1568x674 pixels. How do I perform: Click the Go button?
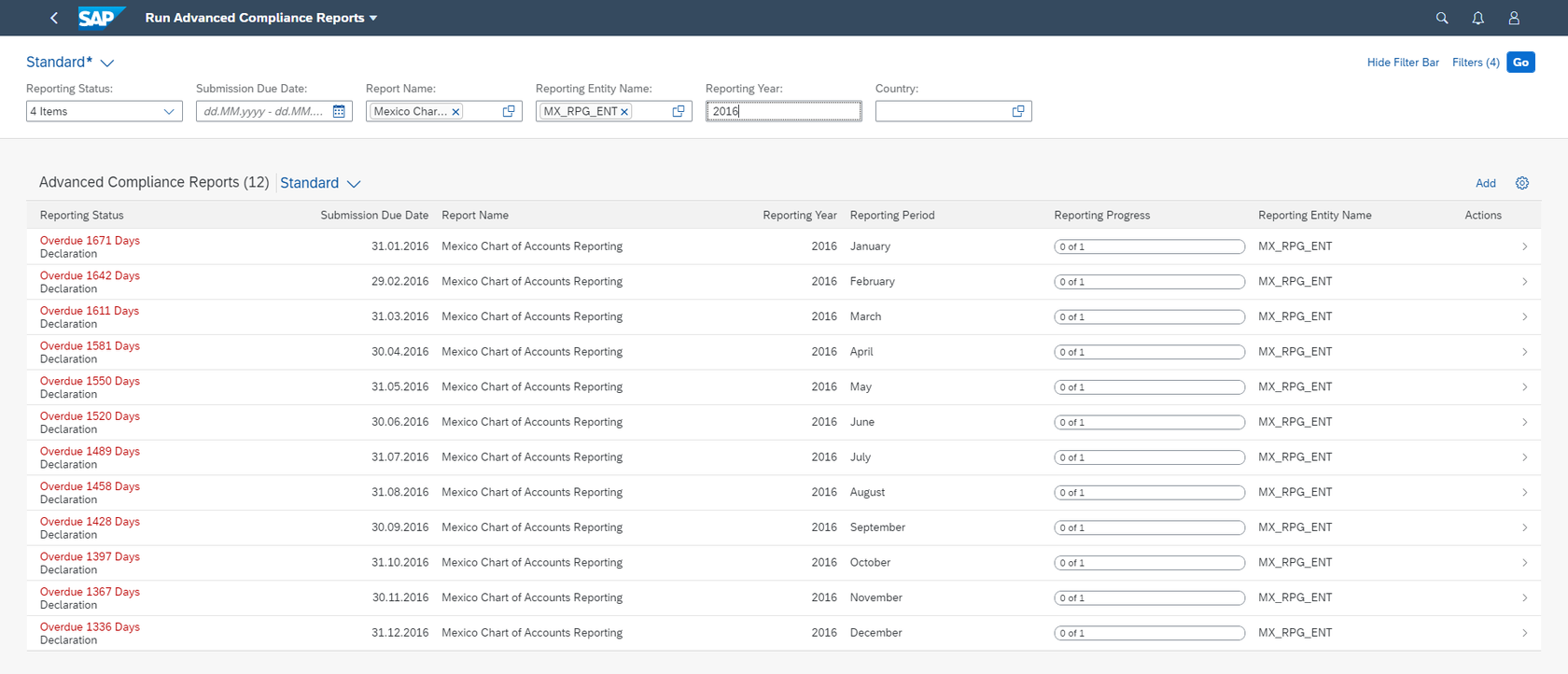click(1520, 63)
